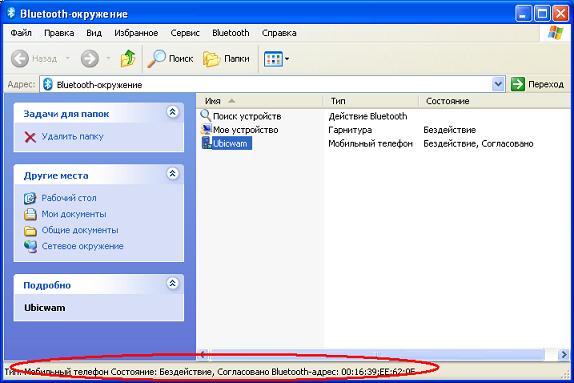
Task: Collapse the Другие места panel
Action: (x=172, y=174)
